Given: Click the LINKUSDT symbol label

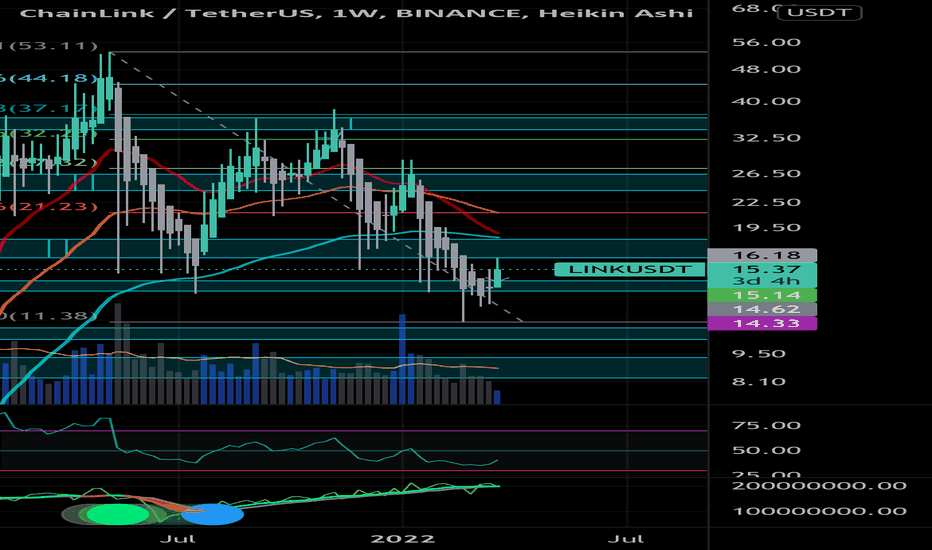Looking at the screenshot, I should tap(629, 269).
